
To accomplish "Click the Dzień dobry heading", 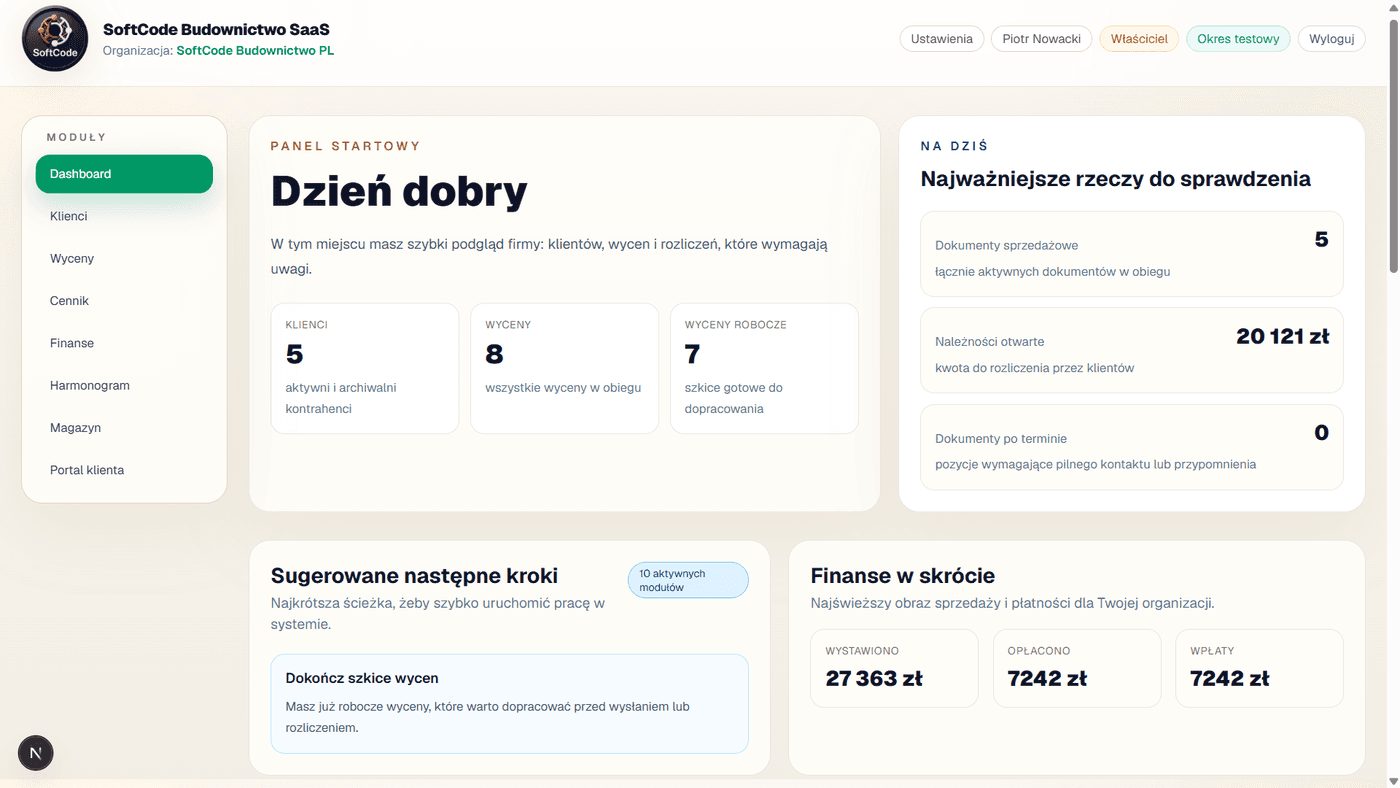I will pos(399,191).
